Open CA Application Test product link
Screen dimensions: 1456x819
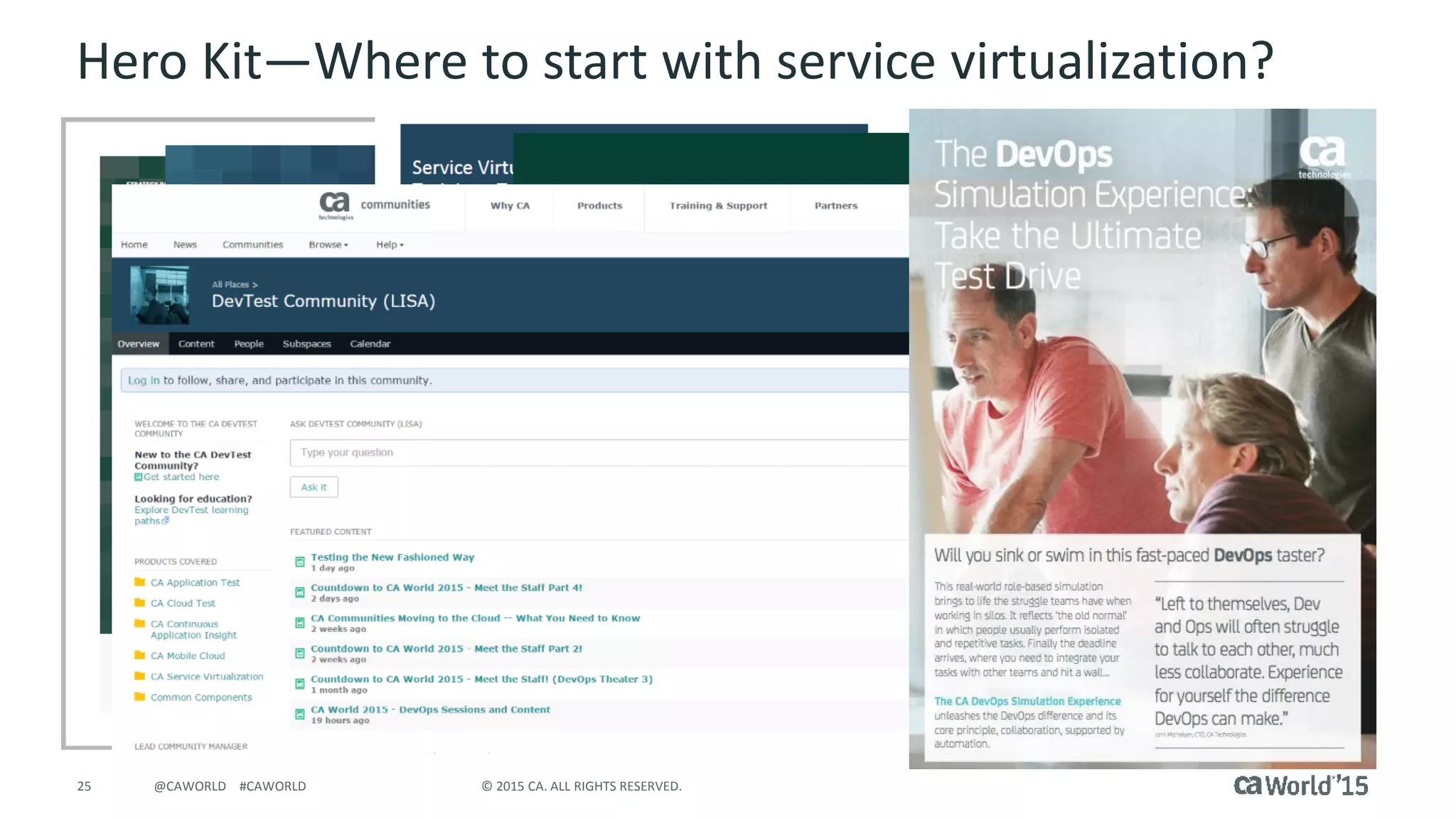[196, 582]
